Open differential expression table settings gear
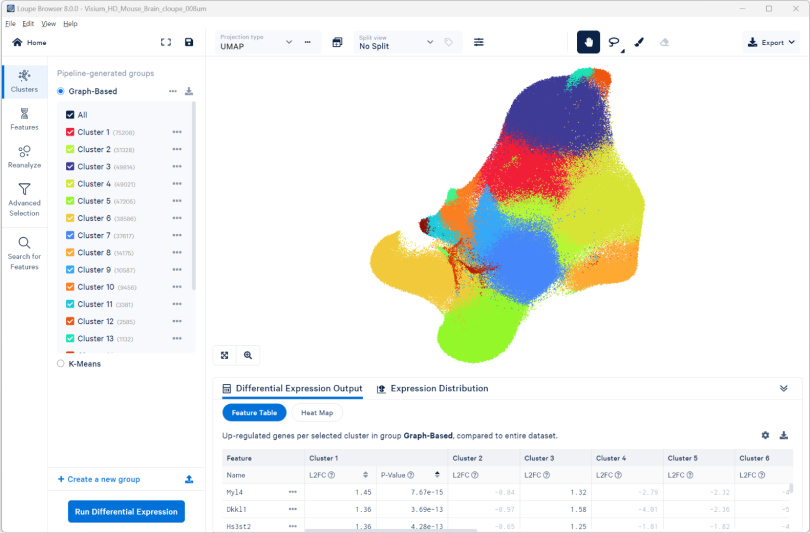 (x=765, y=435)
